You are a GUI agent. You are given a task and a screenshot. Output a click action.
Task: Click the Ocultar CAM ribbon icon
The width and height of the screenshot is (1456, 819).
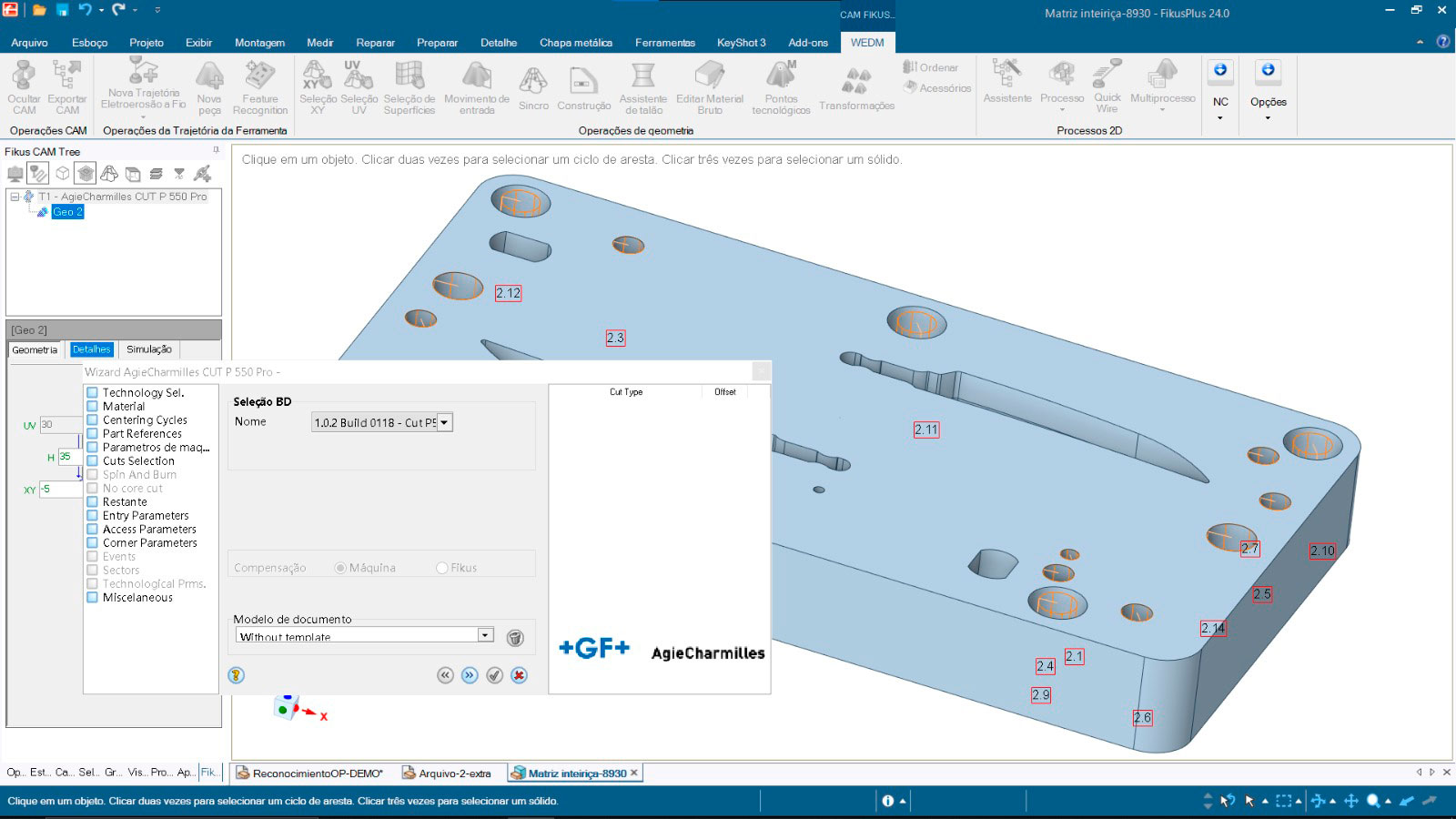click(25, 87)
